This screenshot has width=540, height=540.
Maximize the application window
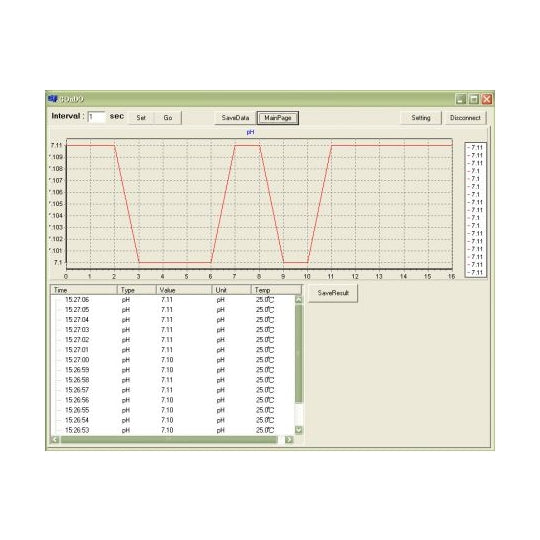[x=474, y=99]
